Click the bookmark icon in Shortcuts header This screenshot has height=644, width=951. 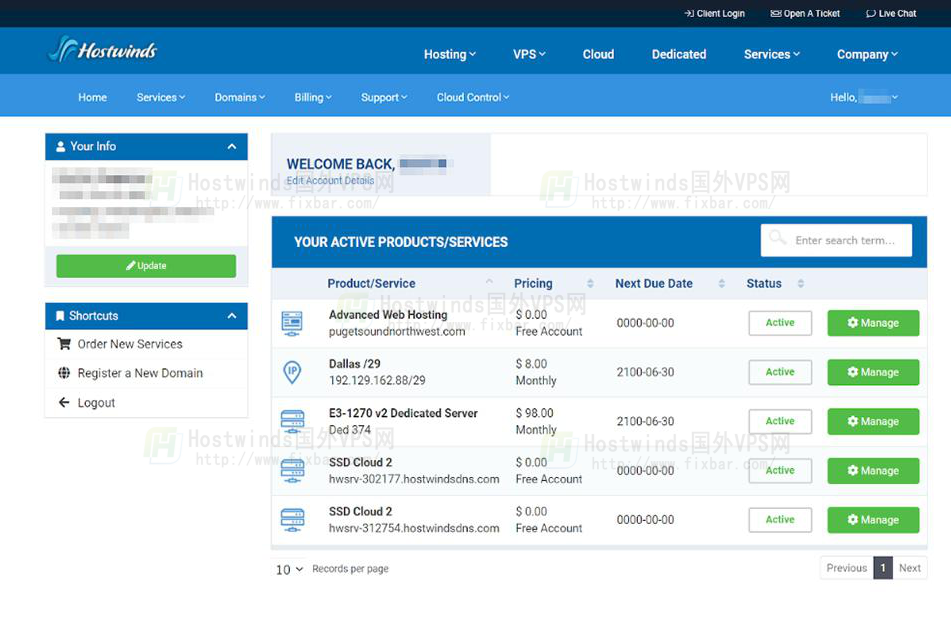coord(60,316)
